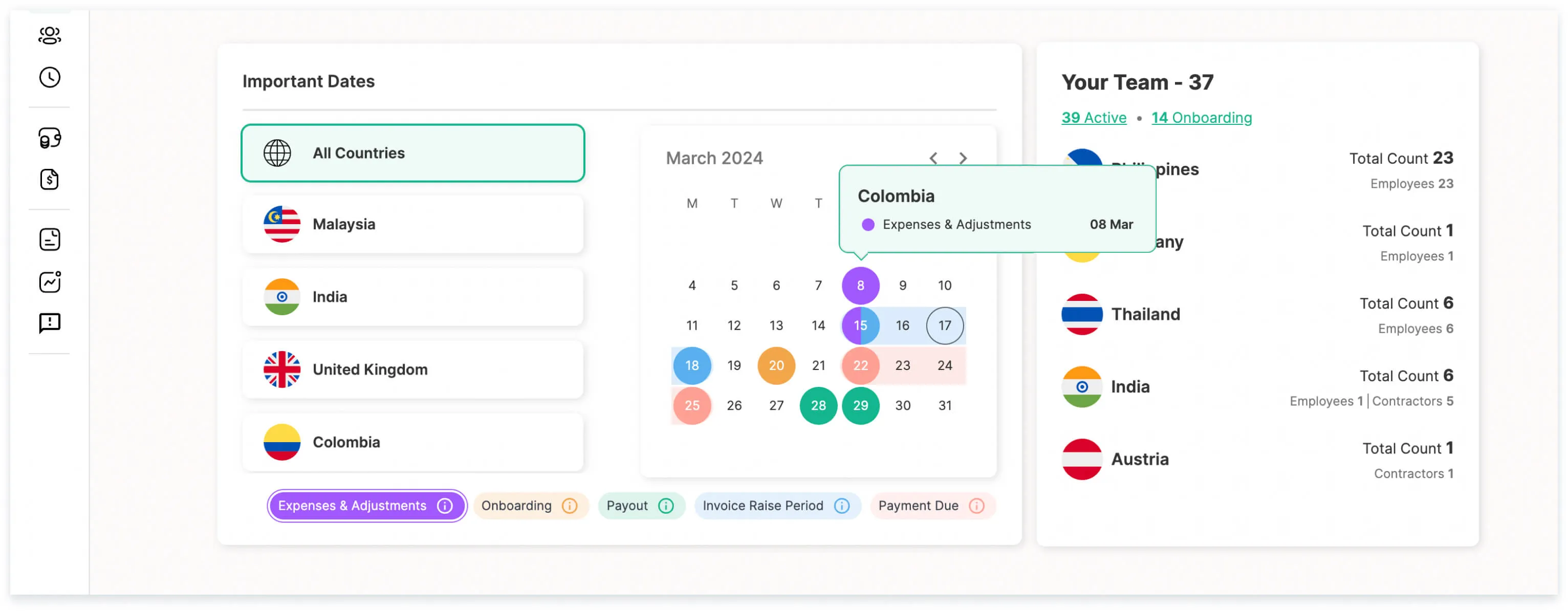Click the Colombia flag in country list
Image resolution: width=1568 pixels, height=611 pixels.
(282, 443)
